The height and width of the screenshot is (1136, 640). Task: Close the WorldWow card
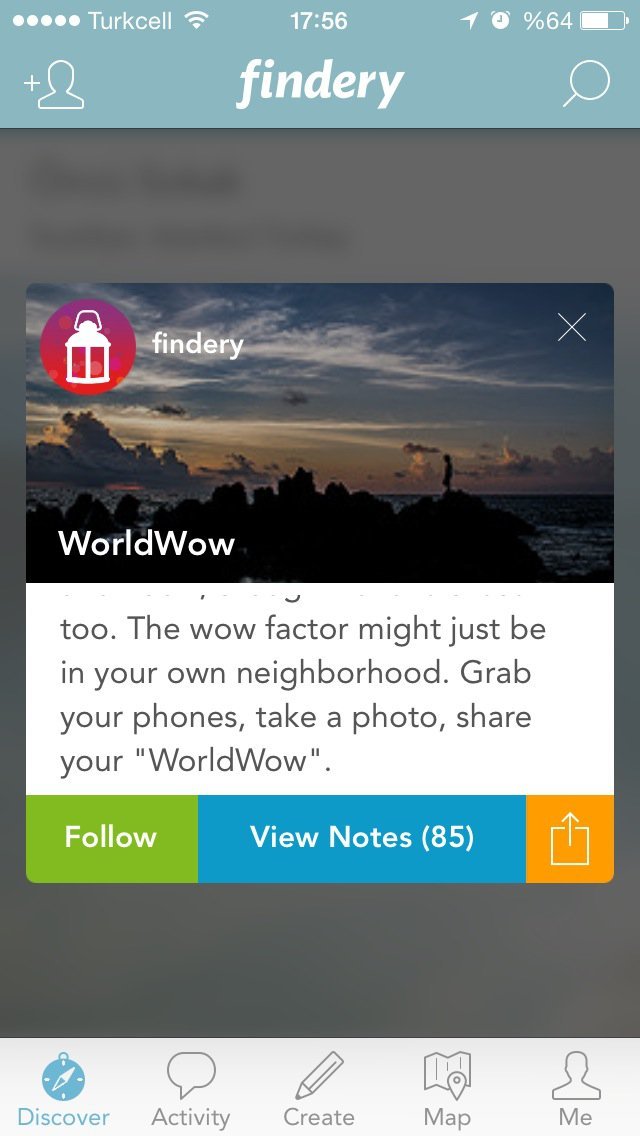572,327
